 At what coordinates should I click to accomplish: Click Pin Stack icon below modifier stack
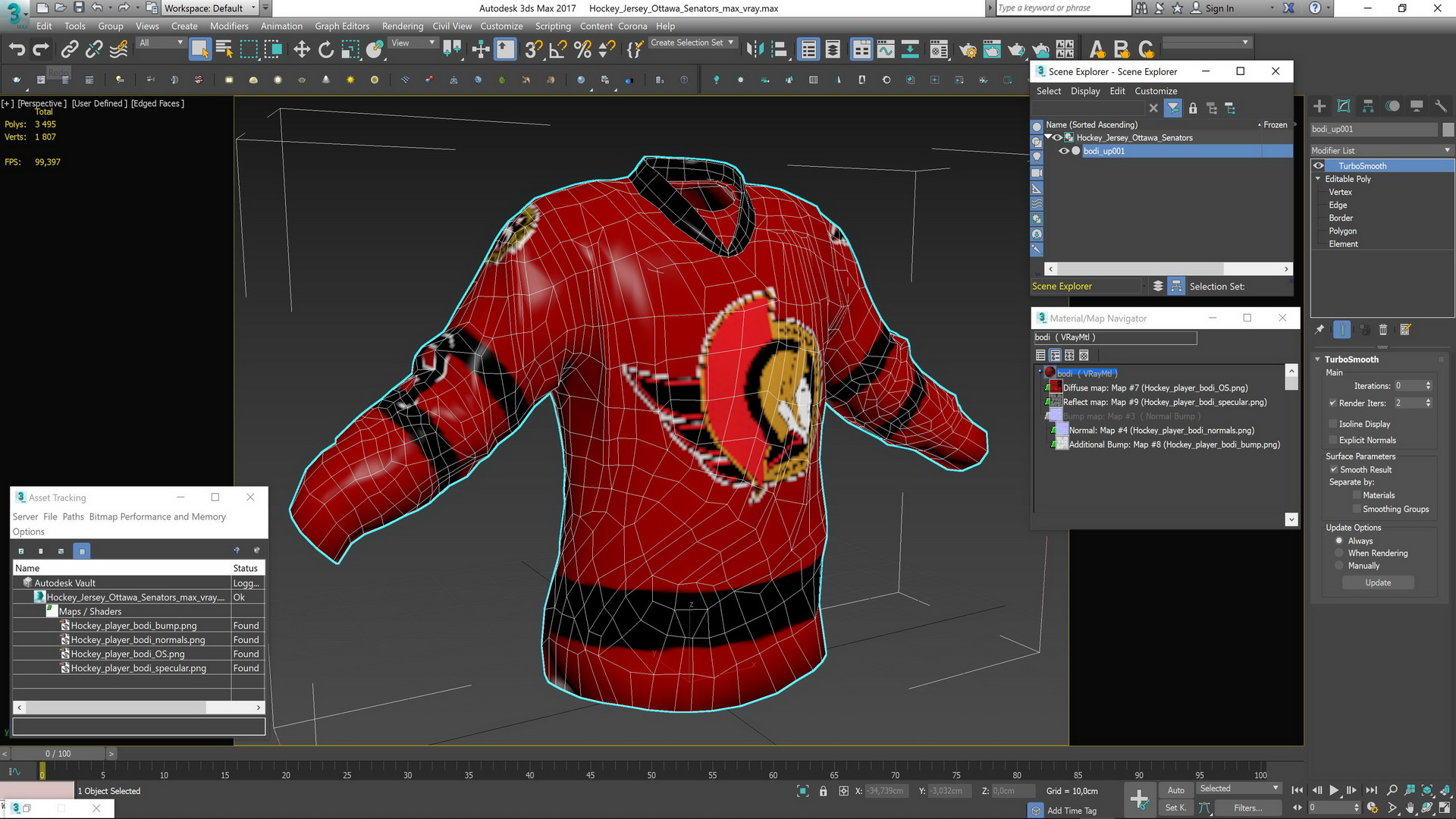point(1319,330)
